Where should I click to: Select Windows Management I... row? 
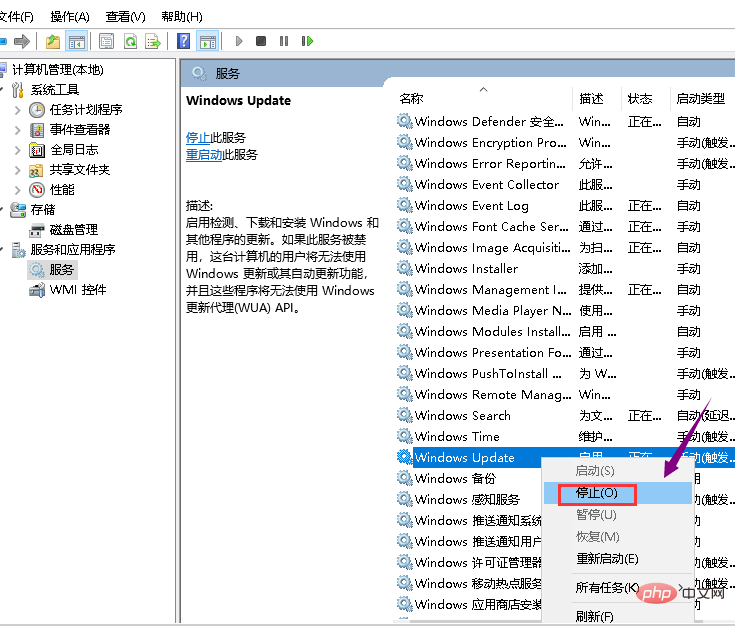(x=565, y=289)
